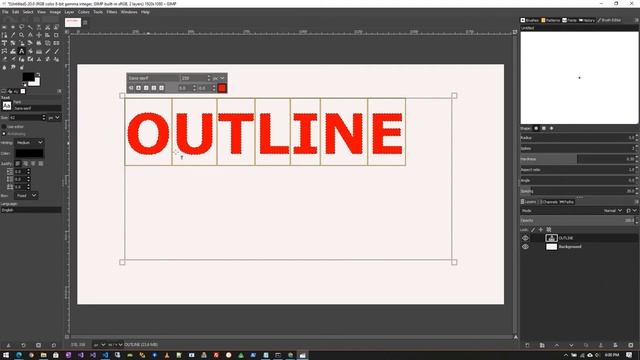Open status bar zoom level dropdown
The width and height of the screenshot is (640, 360).
115,345
